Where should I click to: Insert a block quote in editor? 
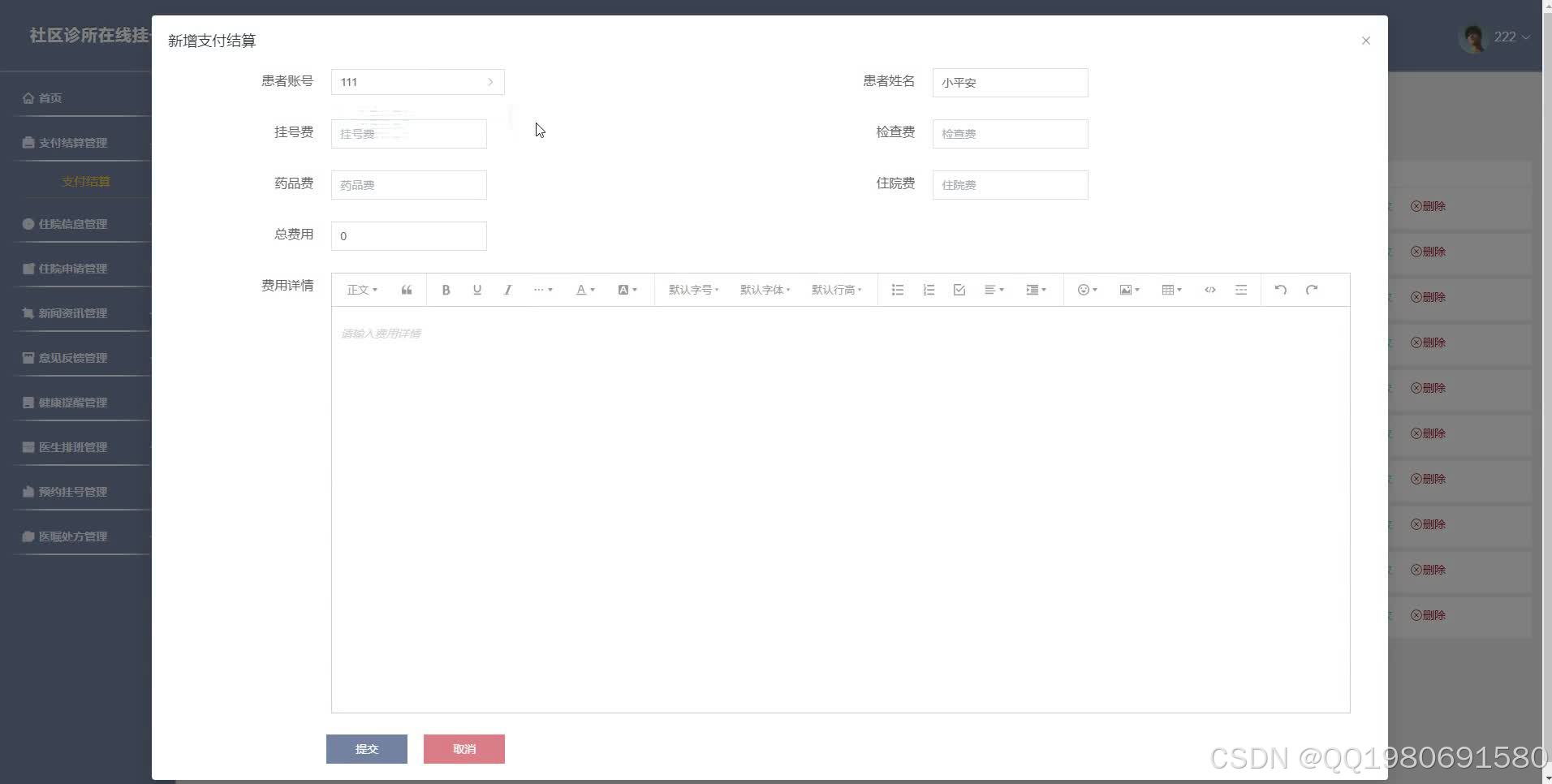407,290
